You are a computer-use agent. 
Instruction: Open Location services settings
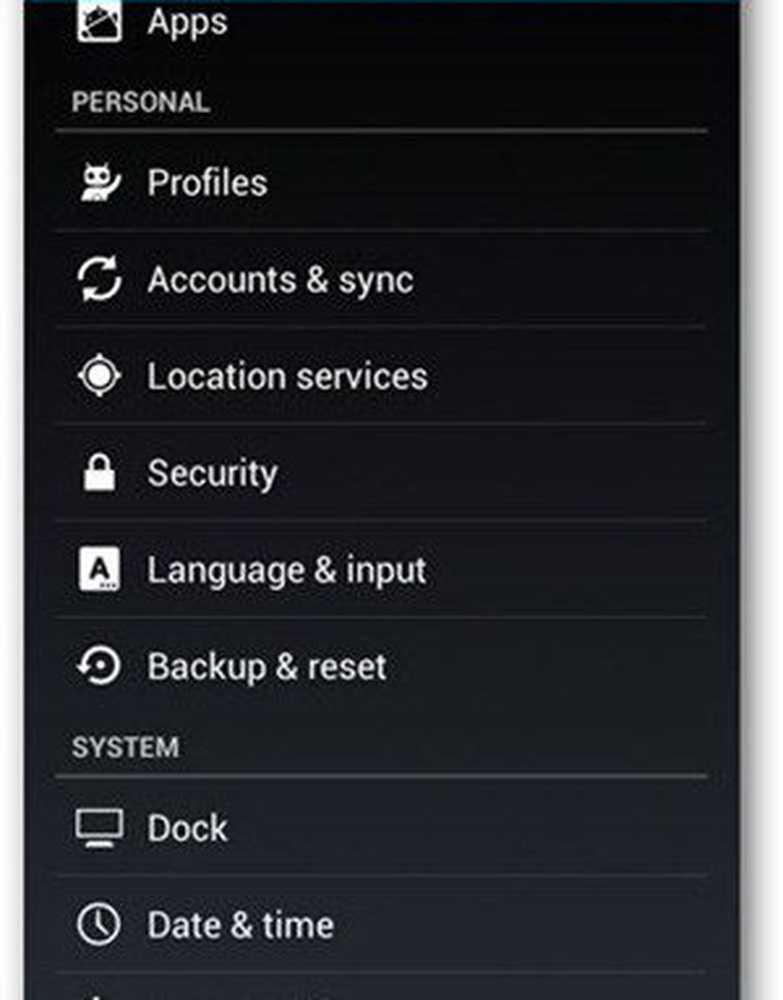[x=287, y=377]
